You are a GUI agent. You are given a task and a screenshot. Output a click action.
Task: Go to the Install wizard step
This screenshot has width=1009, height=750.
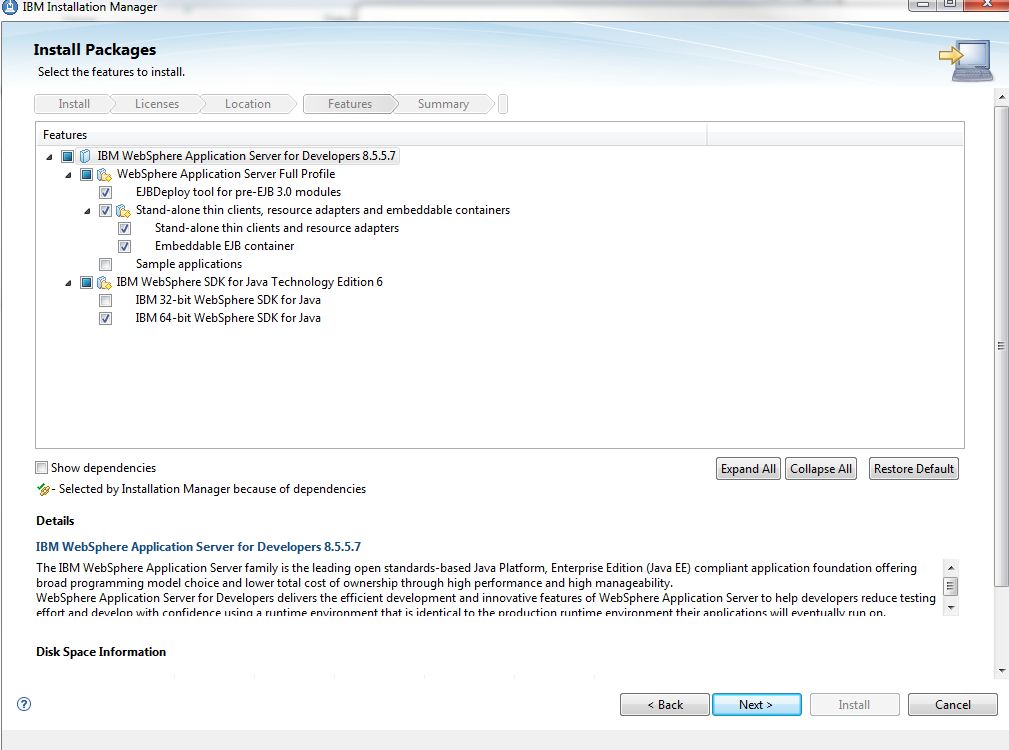click(x=74, y=104)
